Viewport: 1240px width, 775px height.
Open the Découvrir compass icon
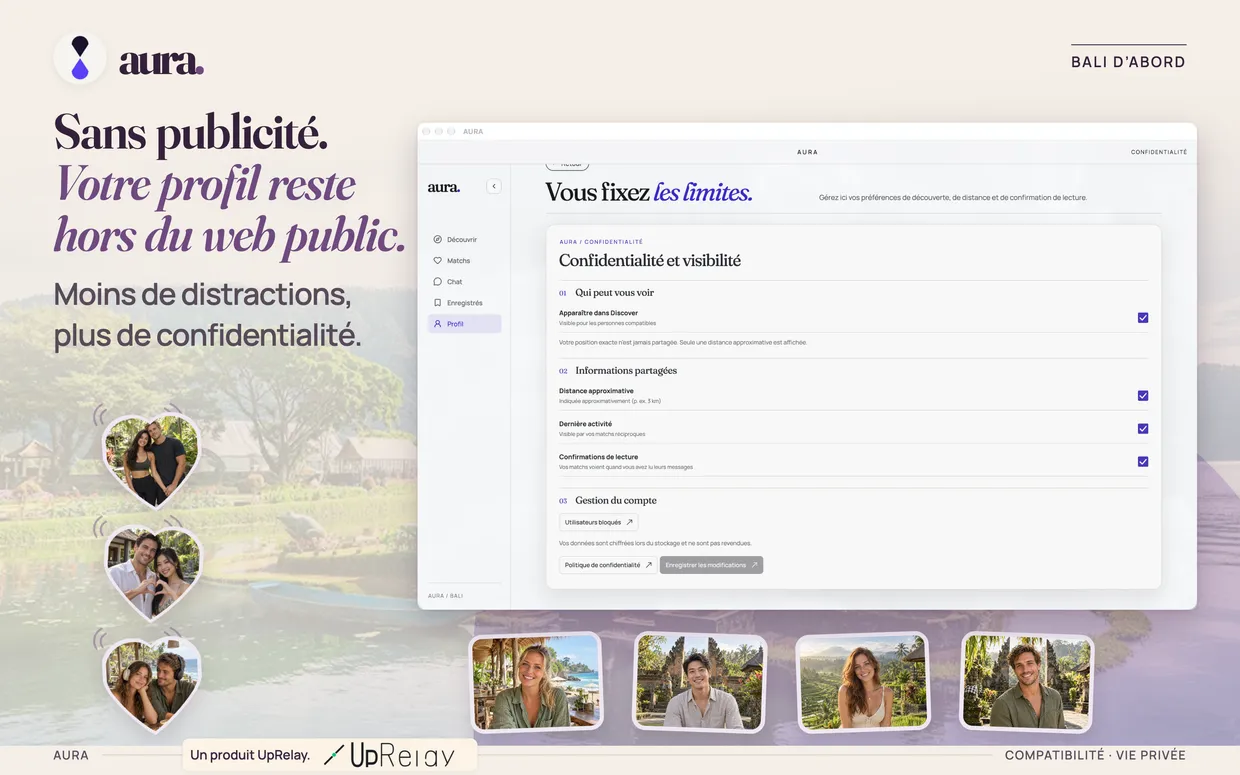coord(437,240)
